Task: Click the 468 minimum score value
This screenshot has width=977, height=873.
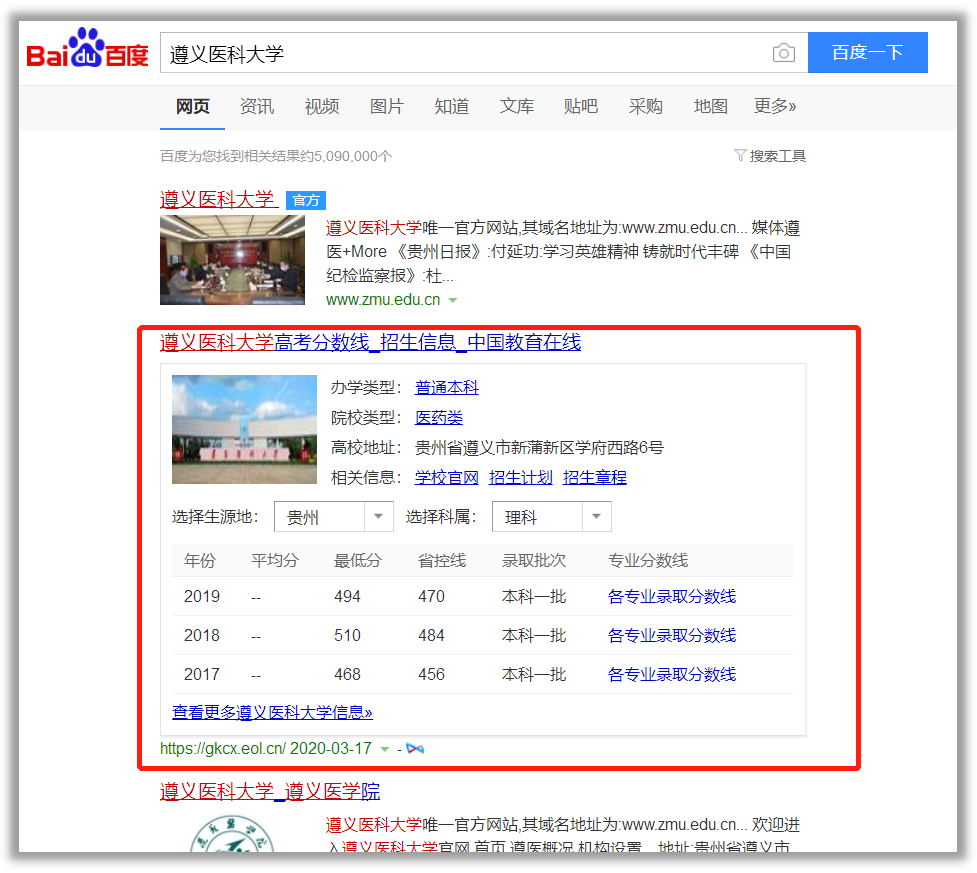Action: pyautogui.click(x=347, y=674)
